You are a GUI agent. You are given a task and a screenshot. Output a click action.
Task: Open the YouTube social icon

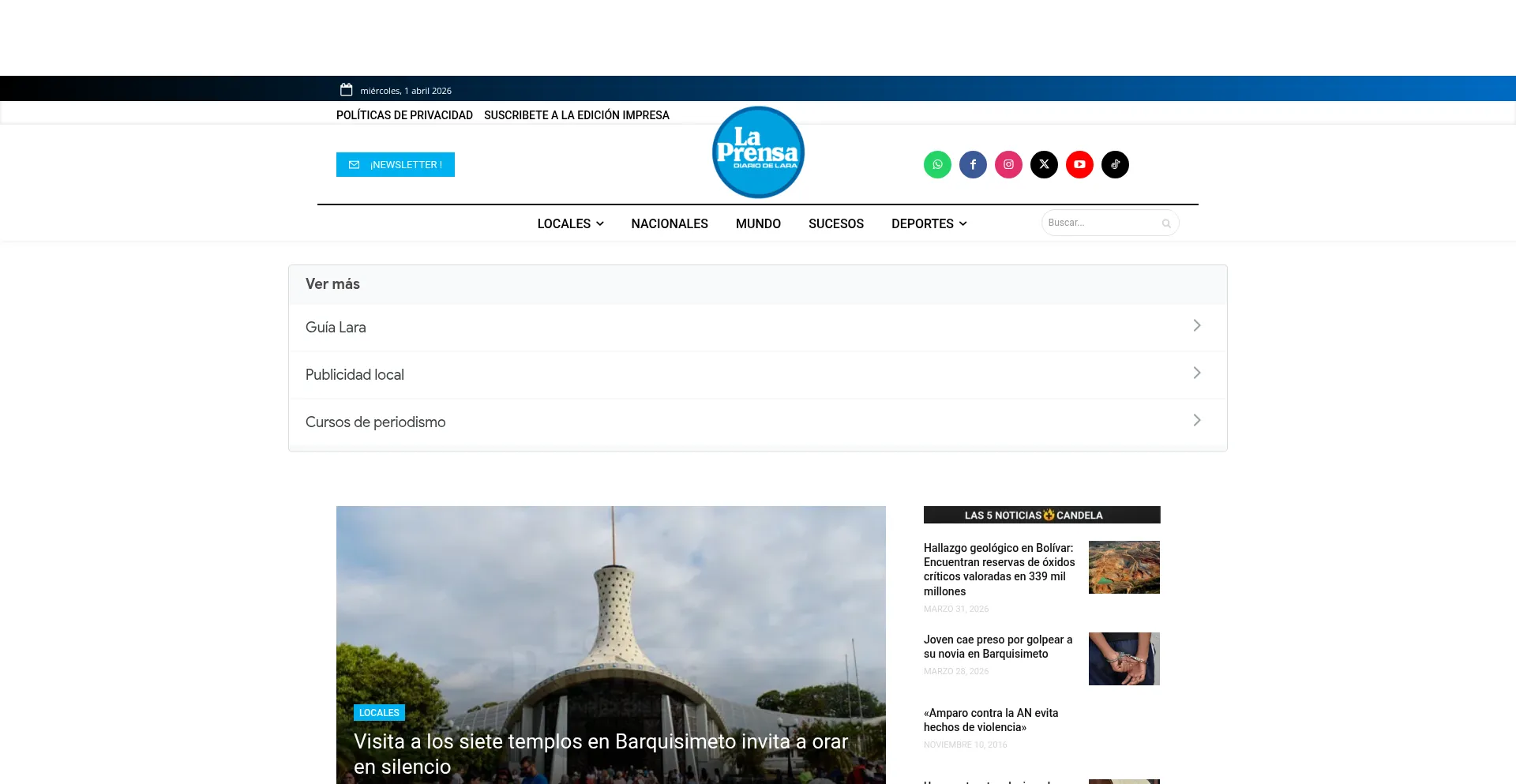tap(1079, 164)
